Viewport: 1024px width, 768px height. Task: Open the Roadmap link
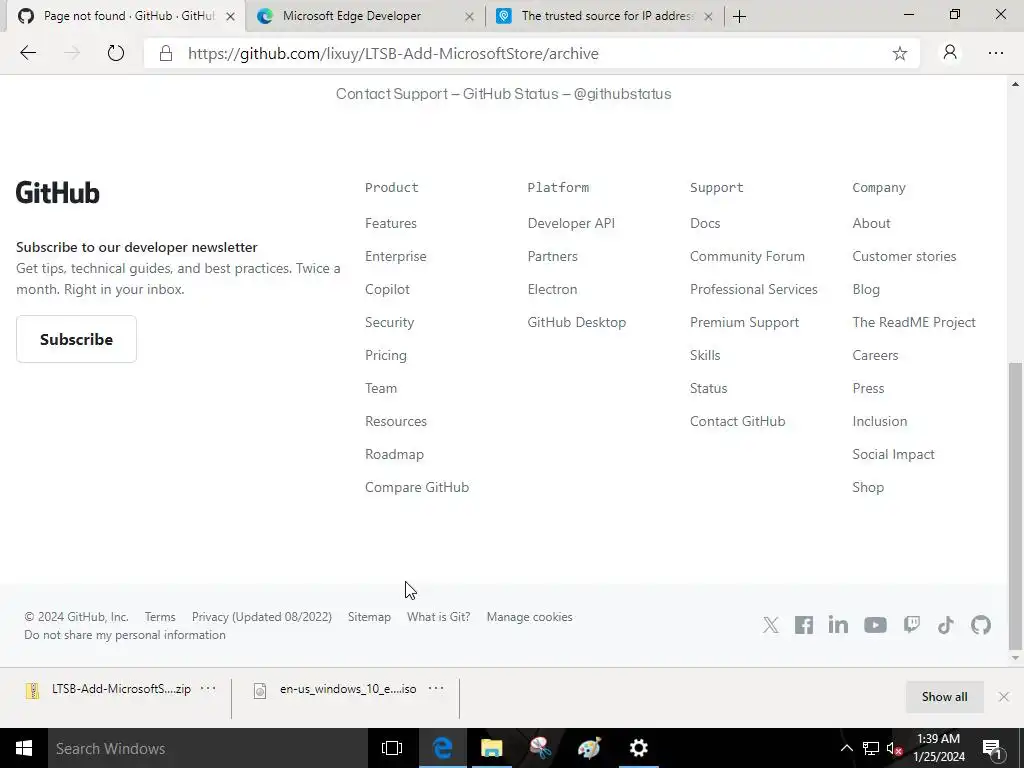tap(394, 454)
